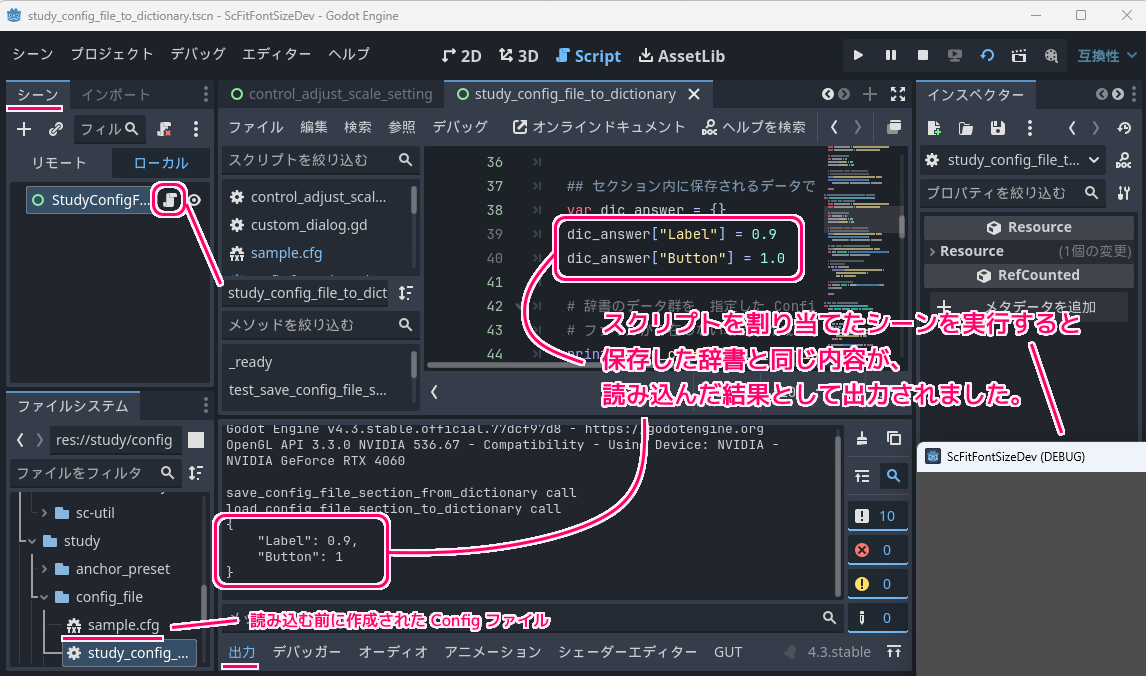
Task: Clear the output log with the broom icon
Action: (x=862, y=438)
